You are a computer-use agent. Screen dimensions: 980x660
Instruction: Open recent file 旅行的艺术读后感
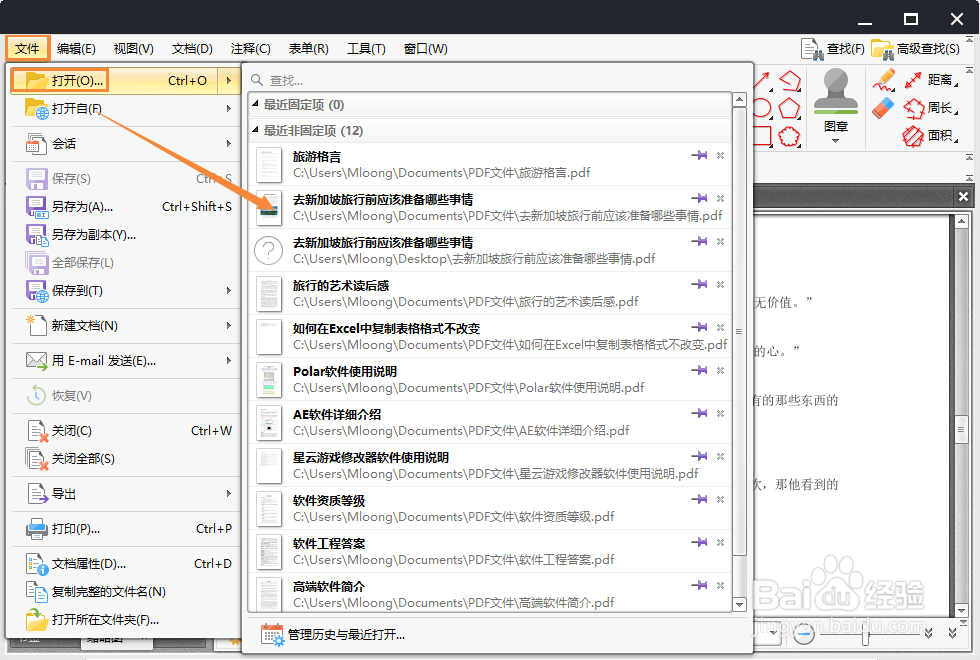coord(489,293)
